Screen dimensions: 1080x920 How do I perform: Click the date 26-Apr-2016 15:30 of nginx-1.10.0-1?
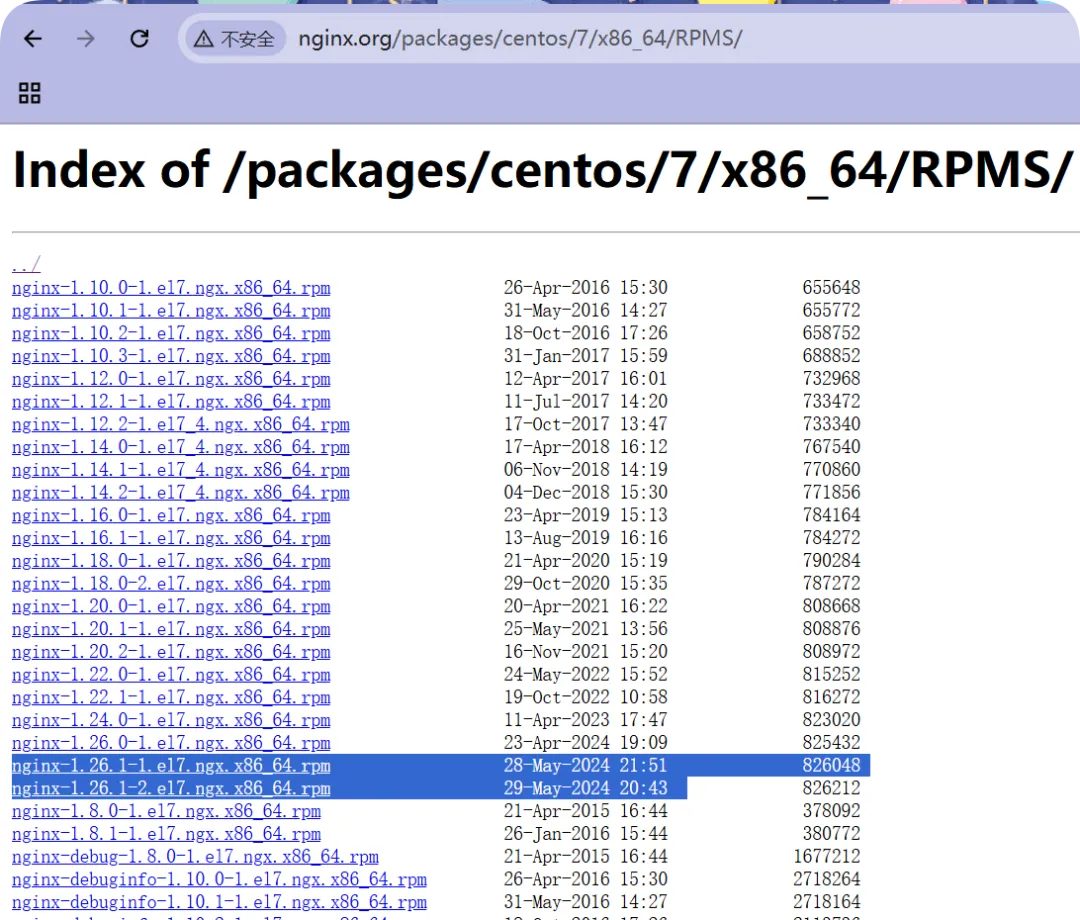pos(585,287)
